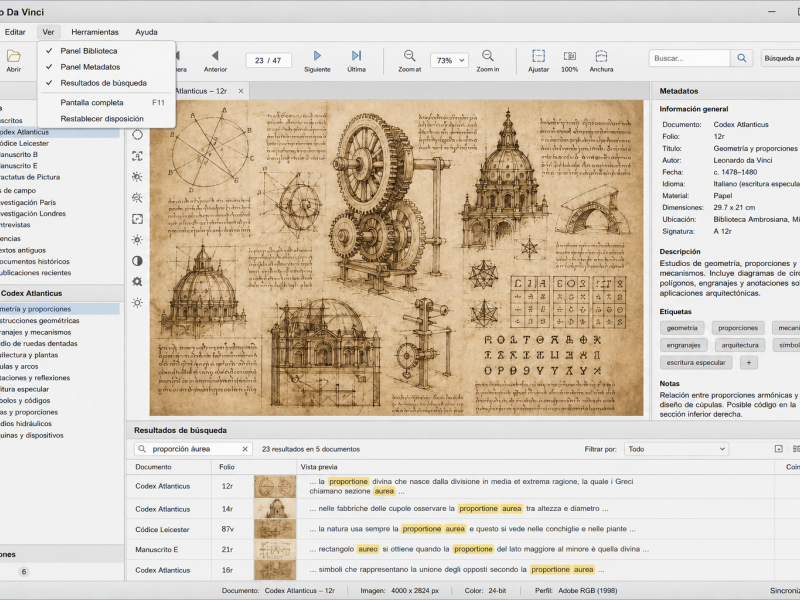Click the Búsqueda avanzada button
The height and width of the screenshot is (600, 800).
(x=781, y=58)
